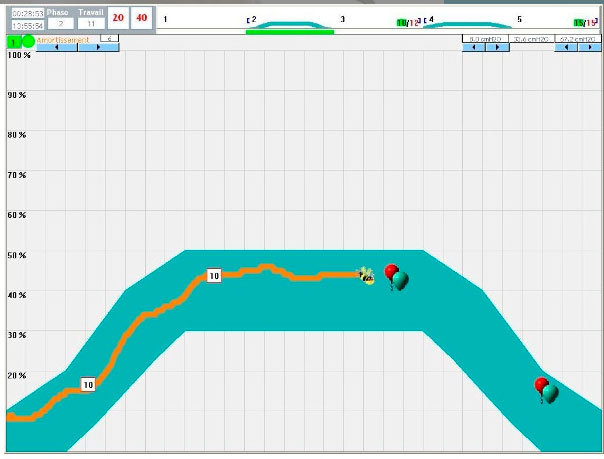Click the balloons at the plateau

(396, 277)
